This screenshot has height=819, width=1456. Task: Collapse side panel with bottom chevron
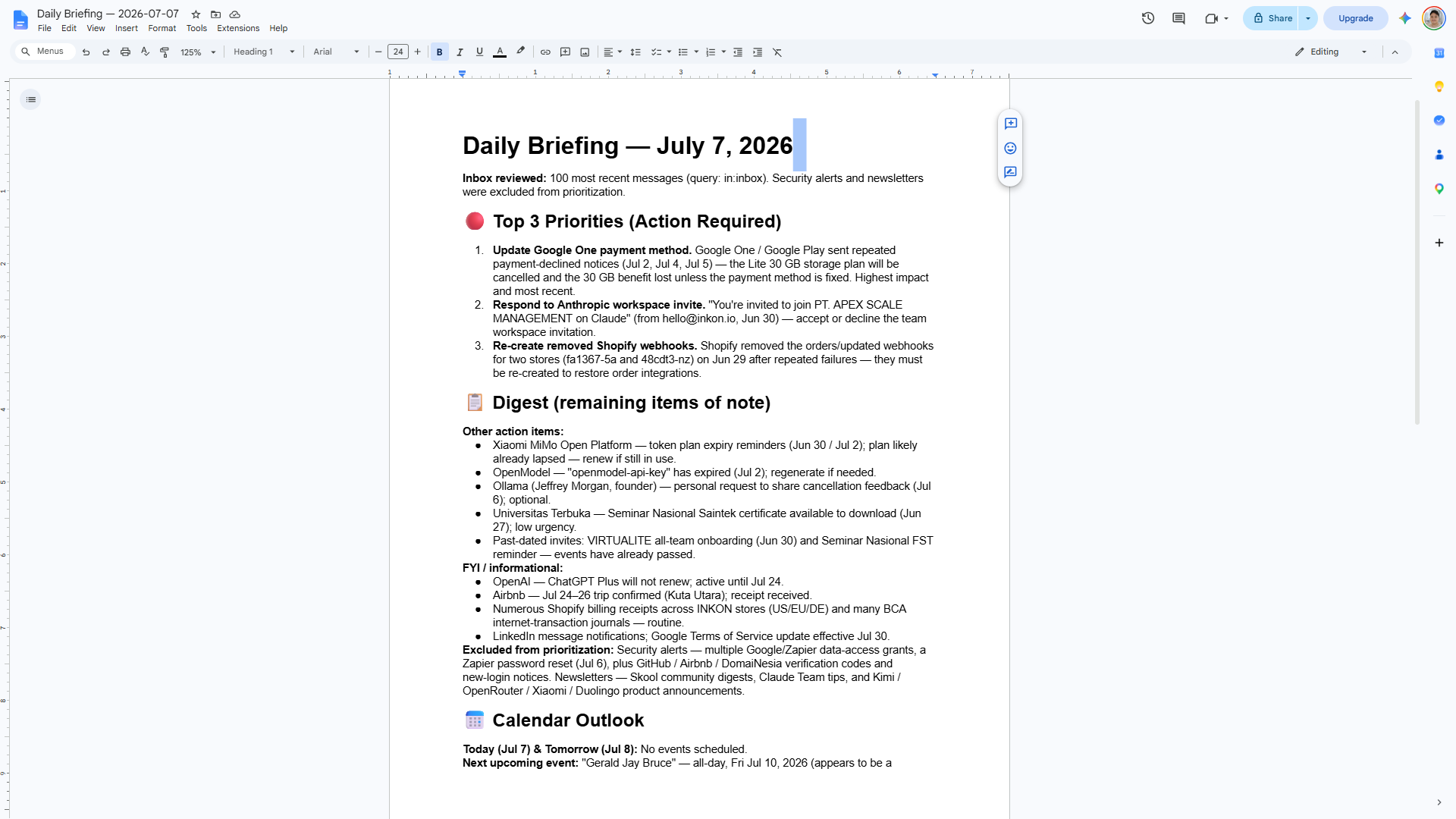click(1439, 802)
